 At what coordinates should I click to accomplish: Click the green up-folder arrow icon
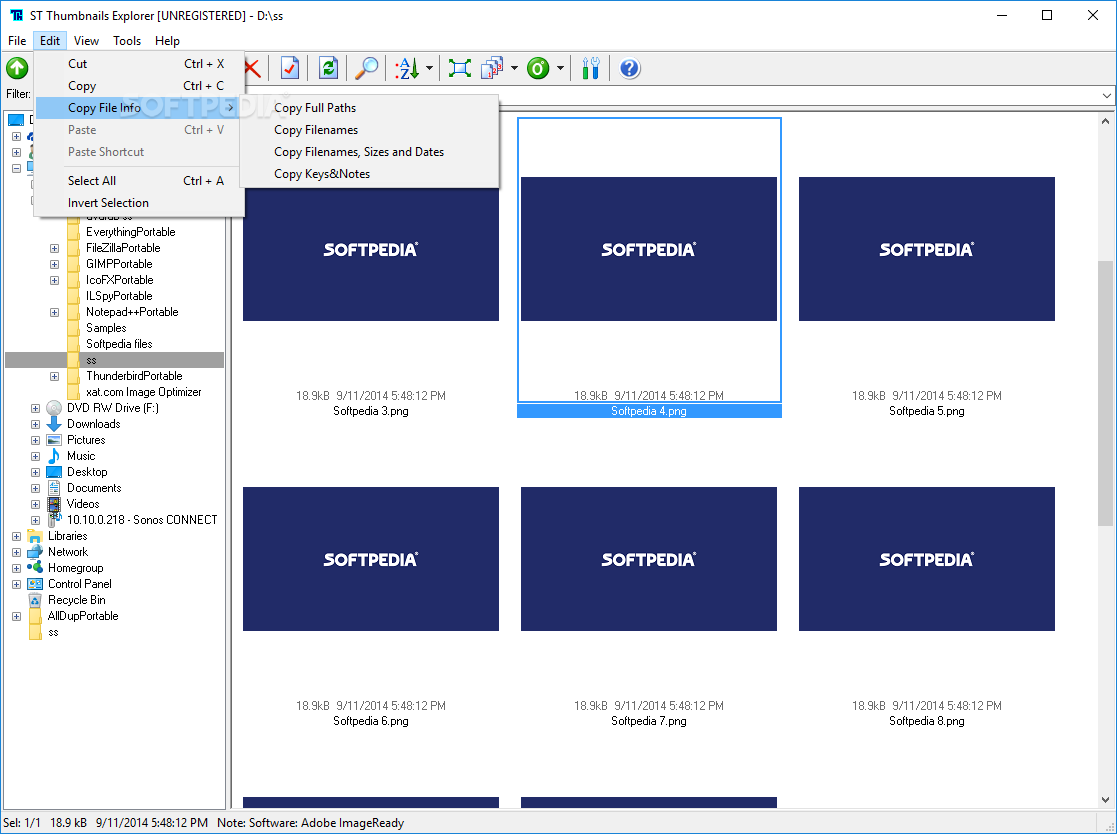[17, 68]
